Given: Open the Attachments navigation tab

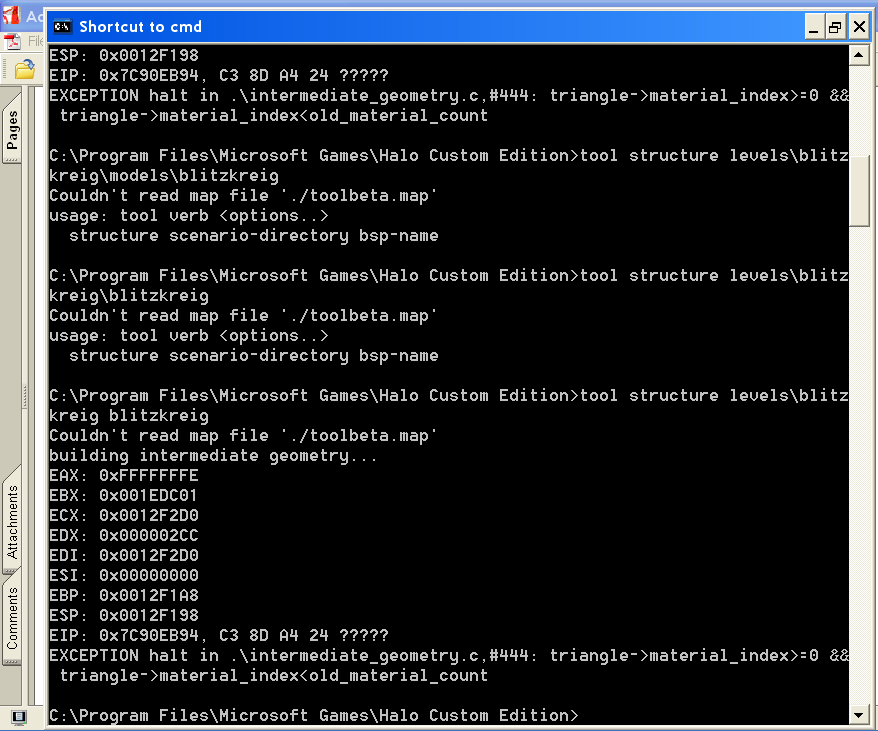Looking at the screenshot, I should coord(12,522).
